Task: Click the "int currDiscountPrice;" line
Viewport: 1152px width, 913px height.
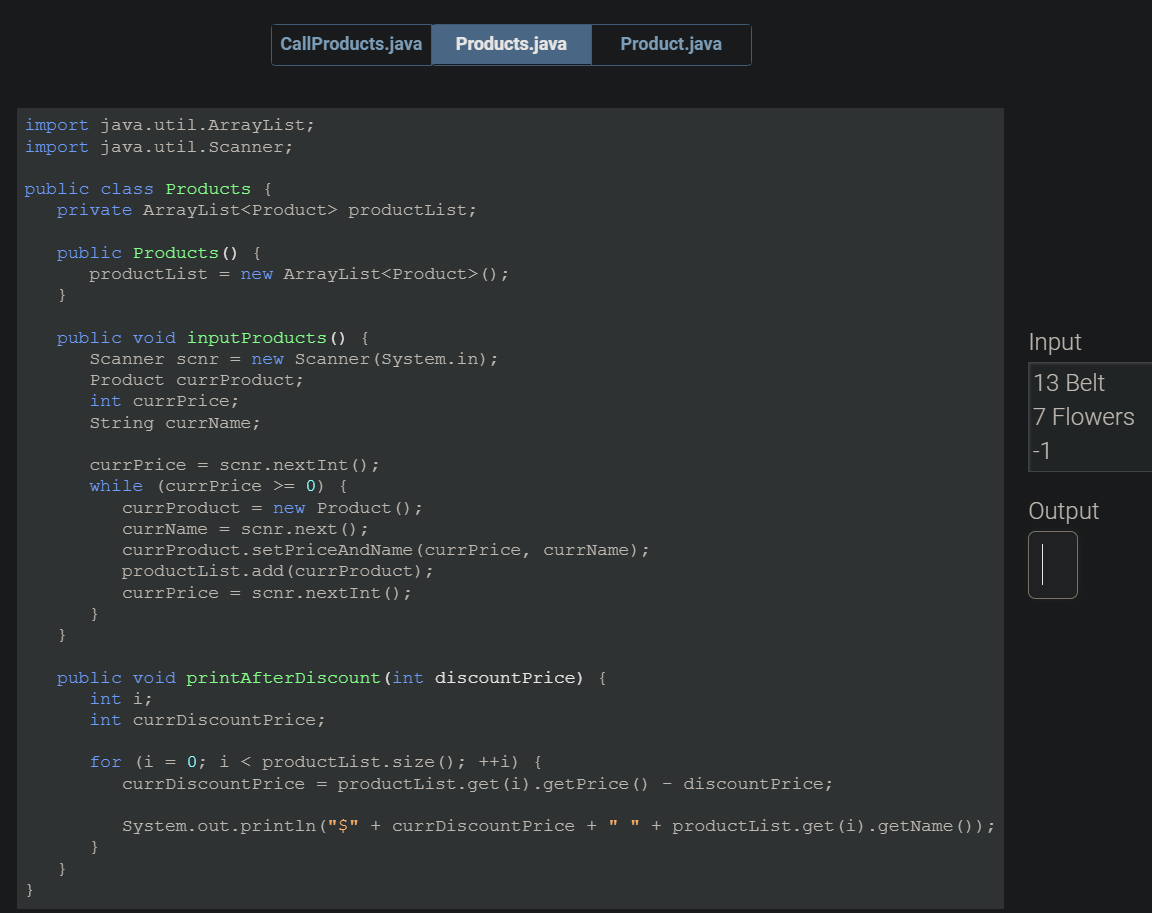Action: [x=207, y=720]
